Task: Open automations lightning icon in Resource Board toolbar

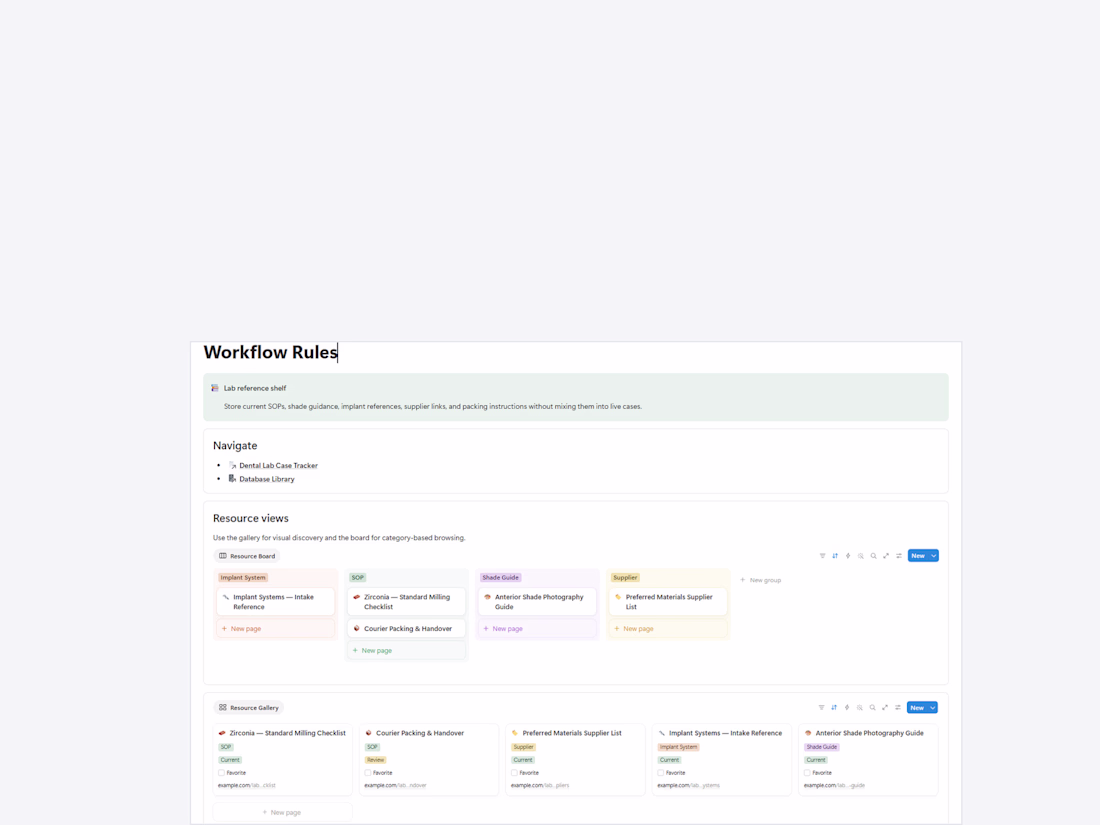Action: [x=847, y=556]
